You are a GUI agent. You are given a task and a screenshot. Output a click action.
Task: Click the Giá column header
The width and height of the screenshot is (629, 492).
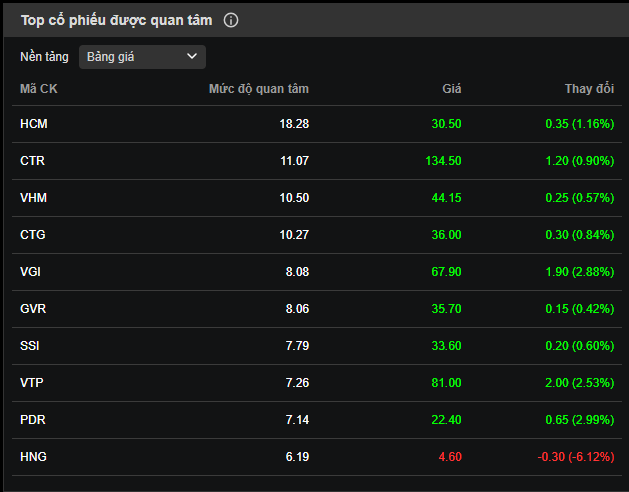click(x=452, y=89)
